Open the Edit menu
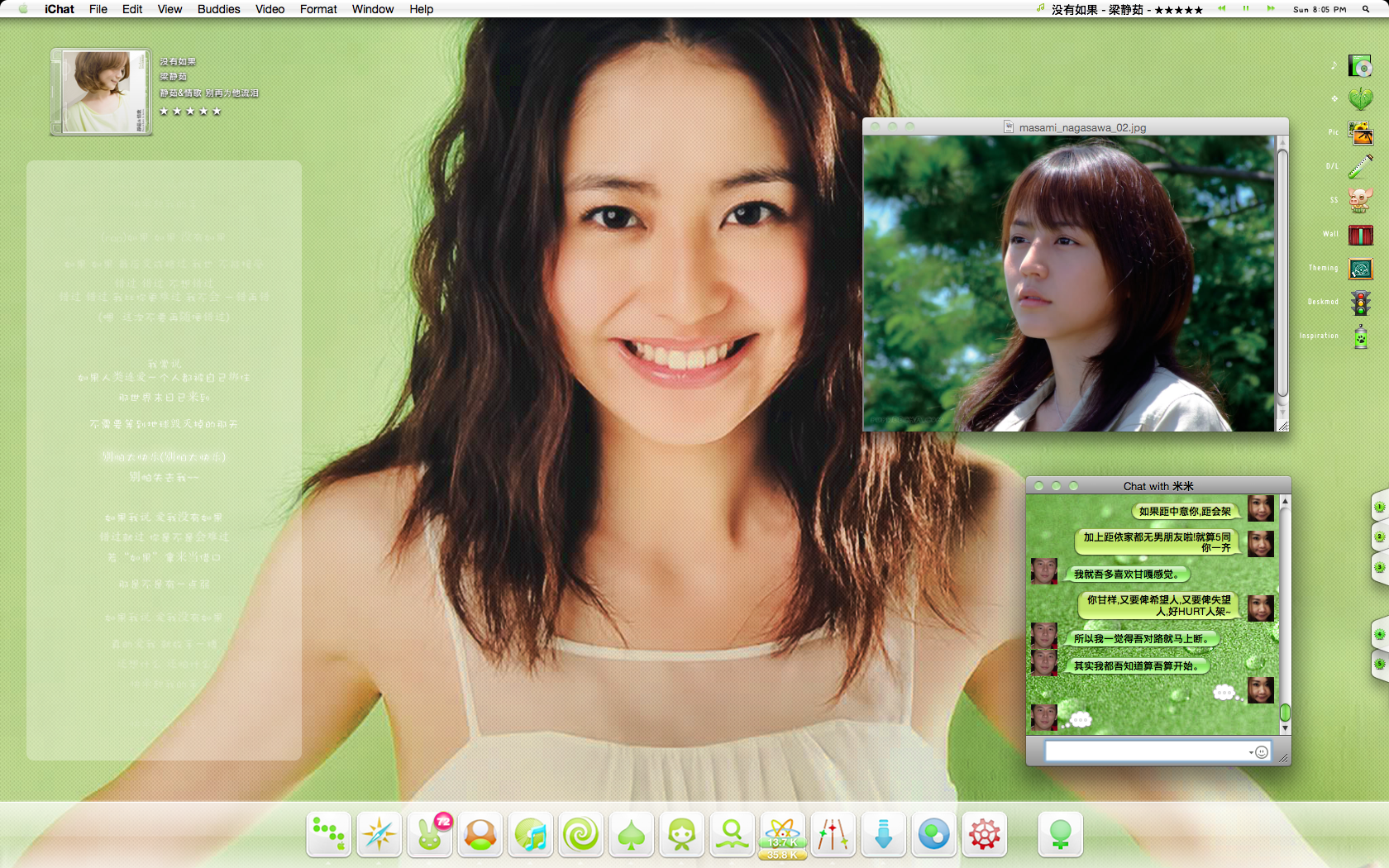Viewport: 1389px width, 868px height. [x=132, y=9]
